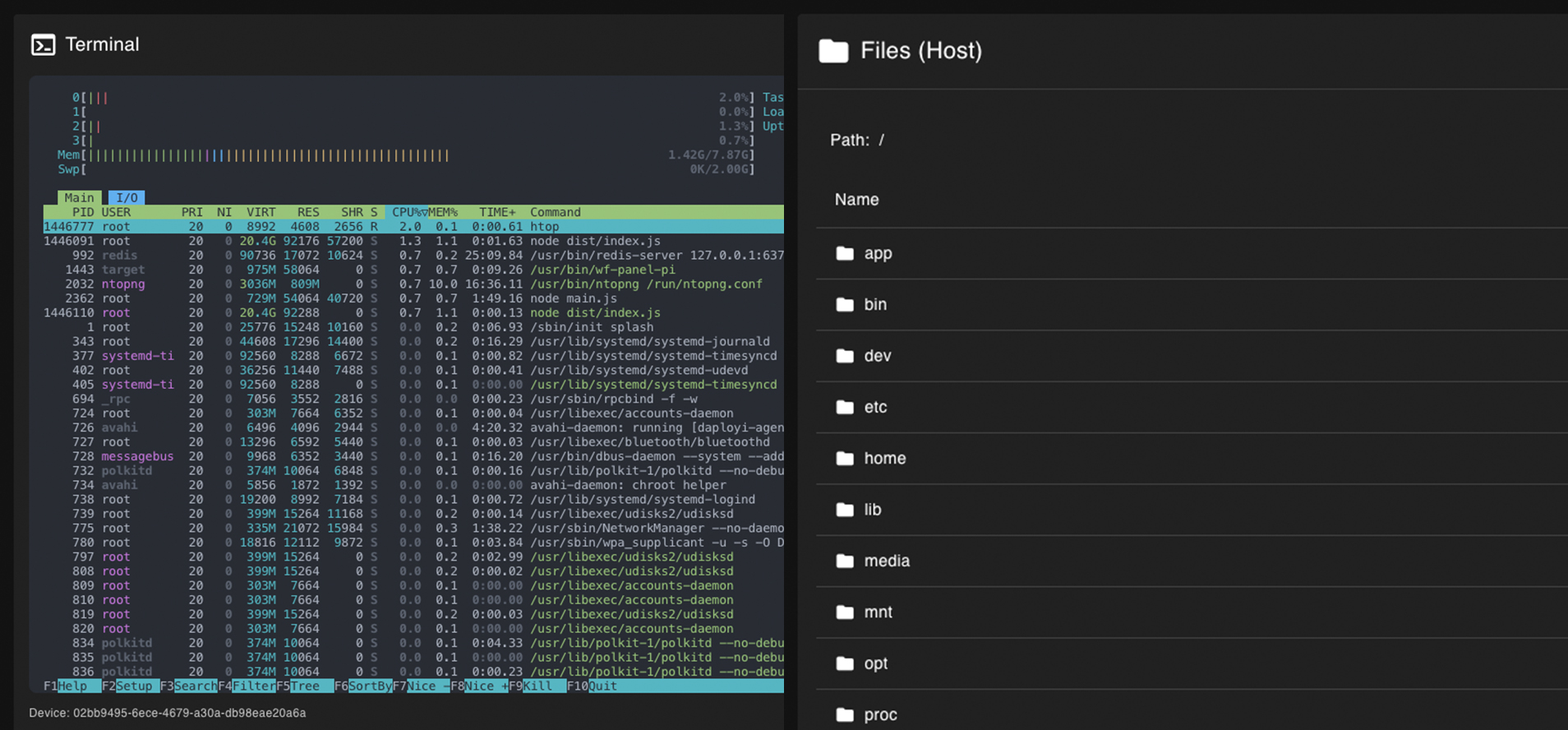Select the wf-panel-pi process row
The image size is (1568, 730).
click(x=413, y=270)
